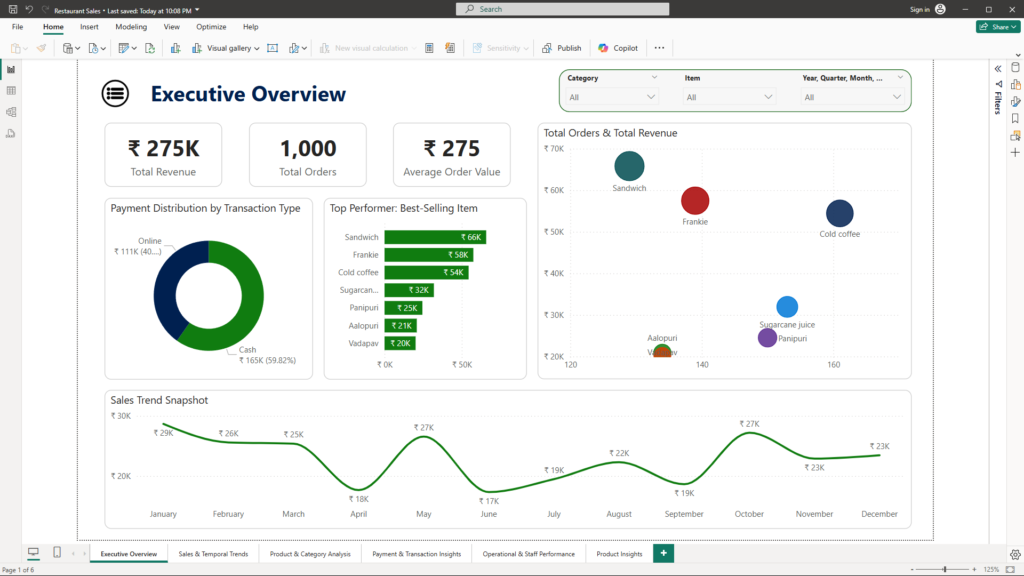Click the save icon in title bar

(x=12, y=9)
